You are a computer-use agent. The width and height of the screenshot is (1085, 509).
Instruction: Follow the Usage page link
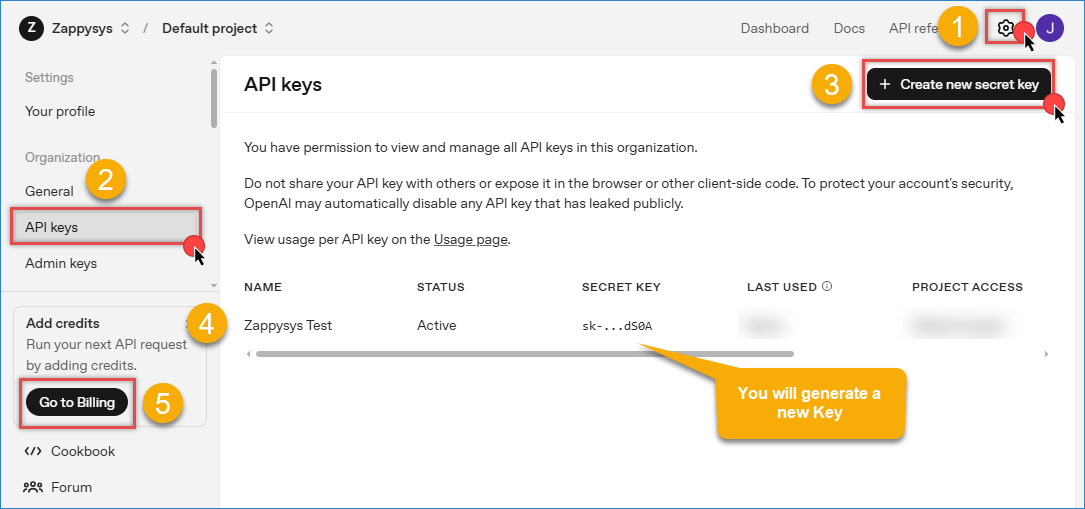[471, 239]
